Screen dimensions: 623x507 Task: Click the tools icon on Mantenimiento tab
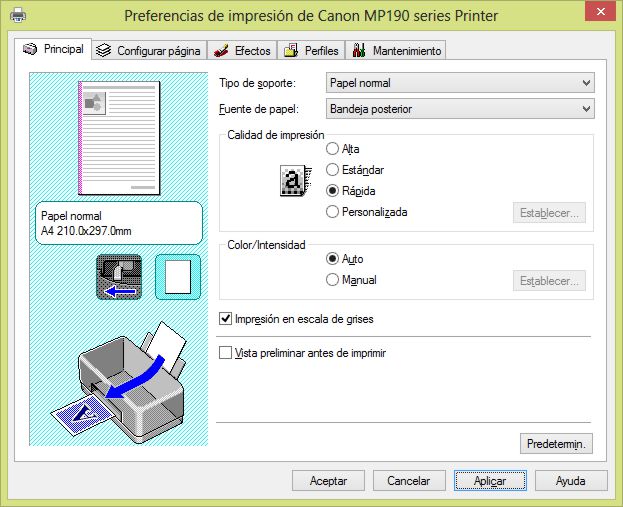(x=359, y=50)
